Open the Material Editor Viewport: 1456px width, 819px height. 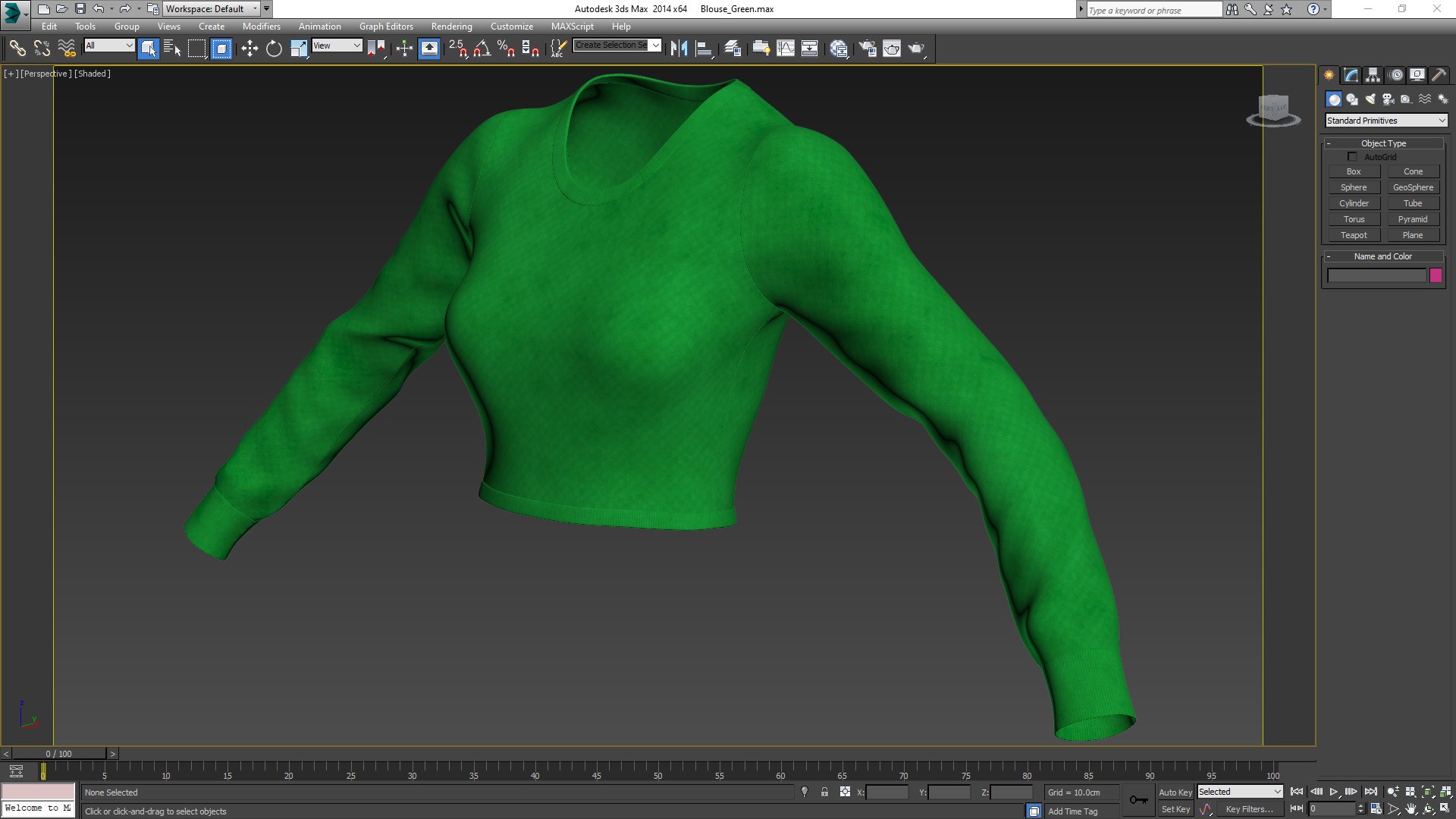[839, 49]
